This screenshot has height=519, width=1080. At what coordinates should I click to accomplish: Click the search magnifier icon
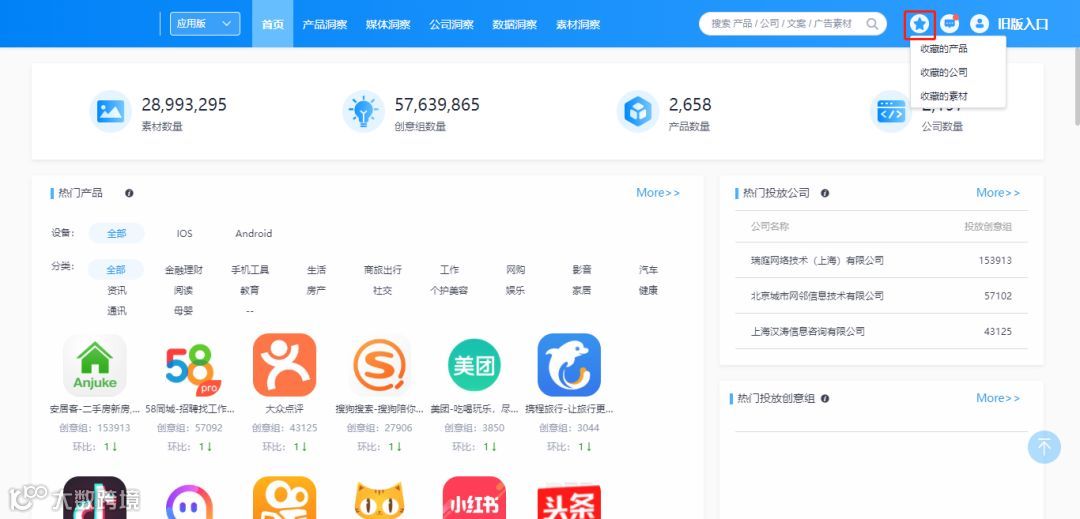[x=872, y=24]
